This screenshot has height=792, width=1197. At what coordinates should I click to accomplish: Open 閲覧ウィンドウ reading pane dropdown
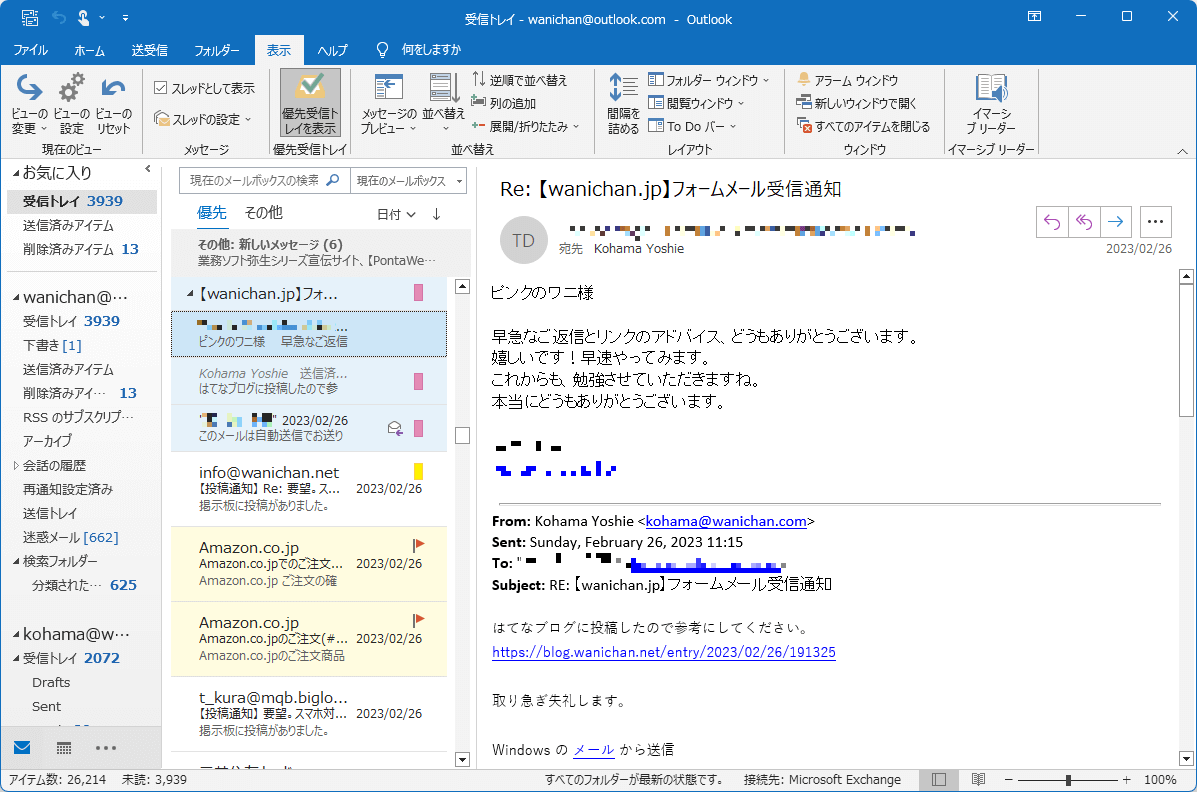pos(696,103)
